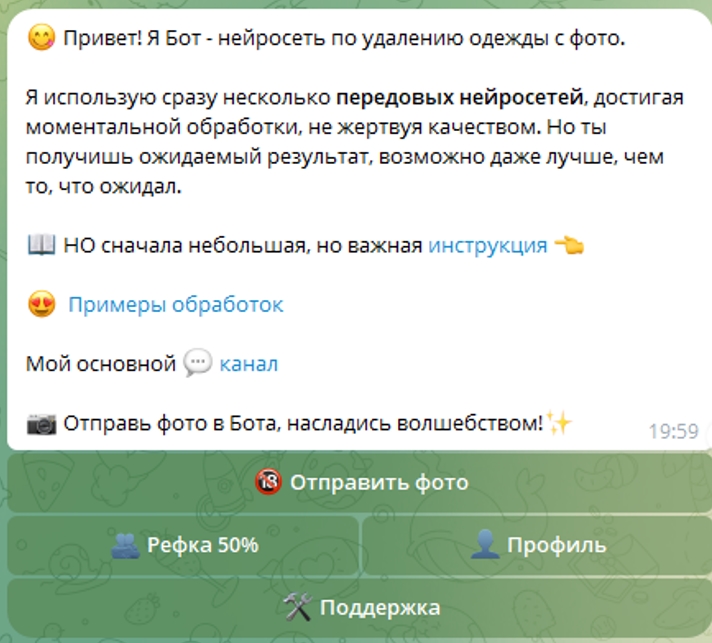Open the 'Примеры обработок' link
The width and height of the screenshot is (712, 643).
click(x=176, y=305)
